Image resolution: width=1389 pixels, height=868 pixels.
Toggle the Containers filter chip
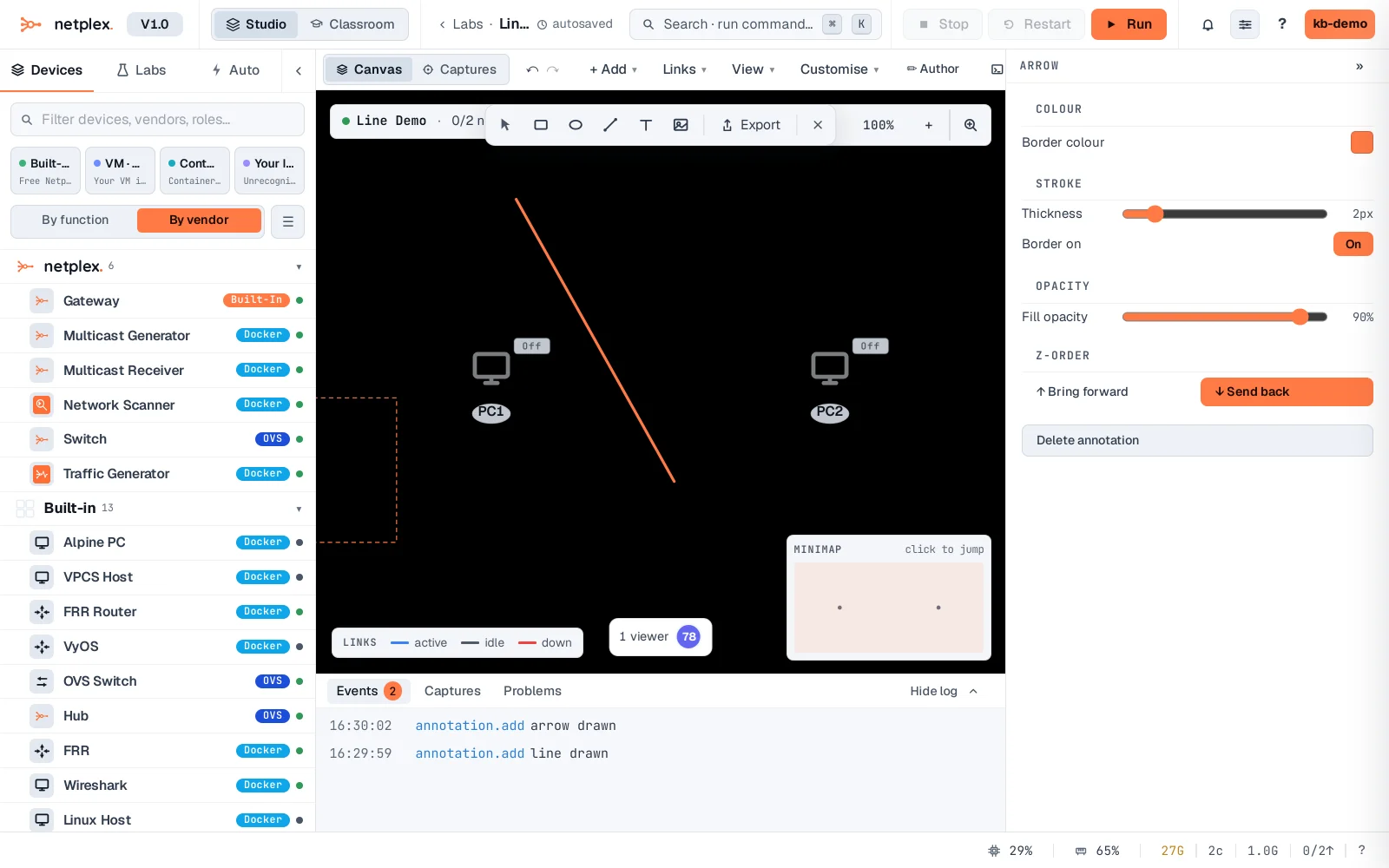pos(194,170)
